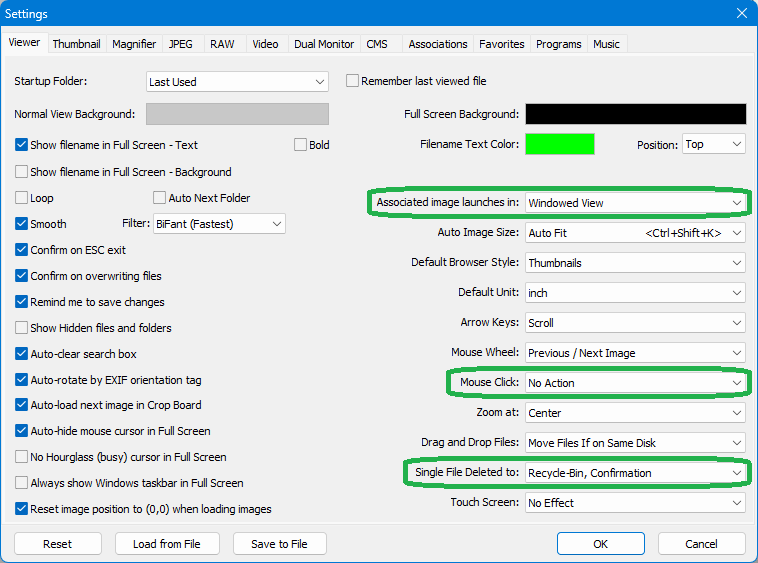Viewport: 758px width, 563px height.
Task: Pick the green Filename Text Color swatch
Action: pos(560,145)
